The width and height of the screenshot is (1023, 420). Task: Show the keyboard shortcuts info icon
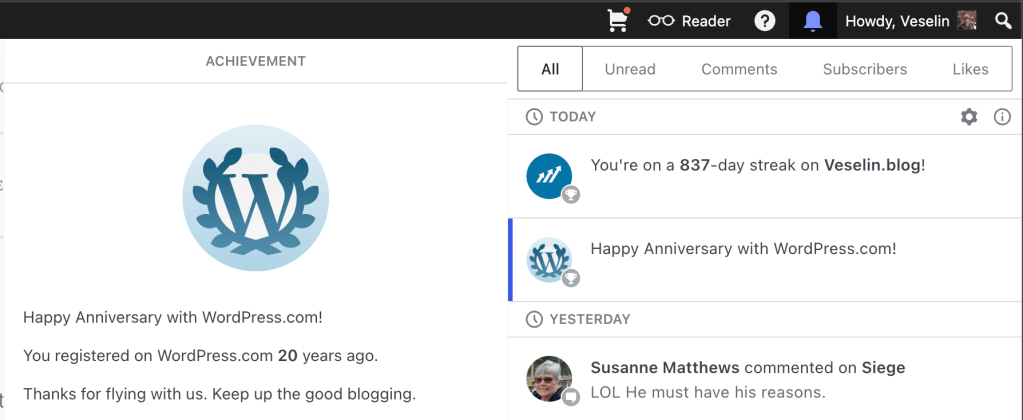point(1002,117)
